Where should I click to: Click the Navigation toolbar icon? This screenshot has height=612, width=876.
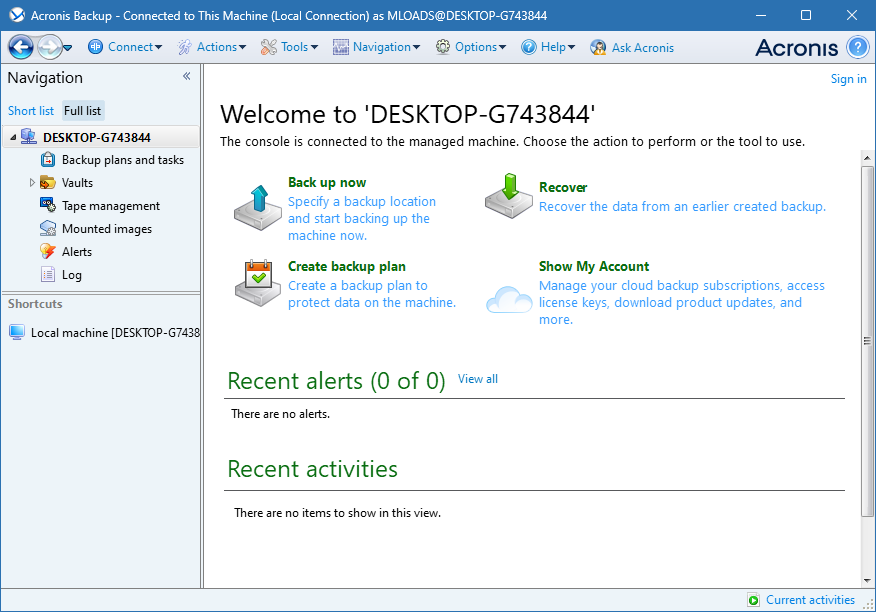pos(341,48)
